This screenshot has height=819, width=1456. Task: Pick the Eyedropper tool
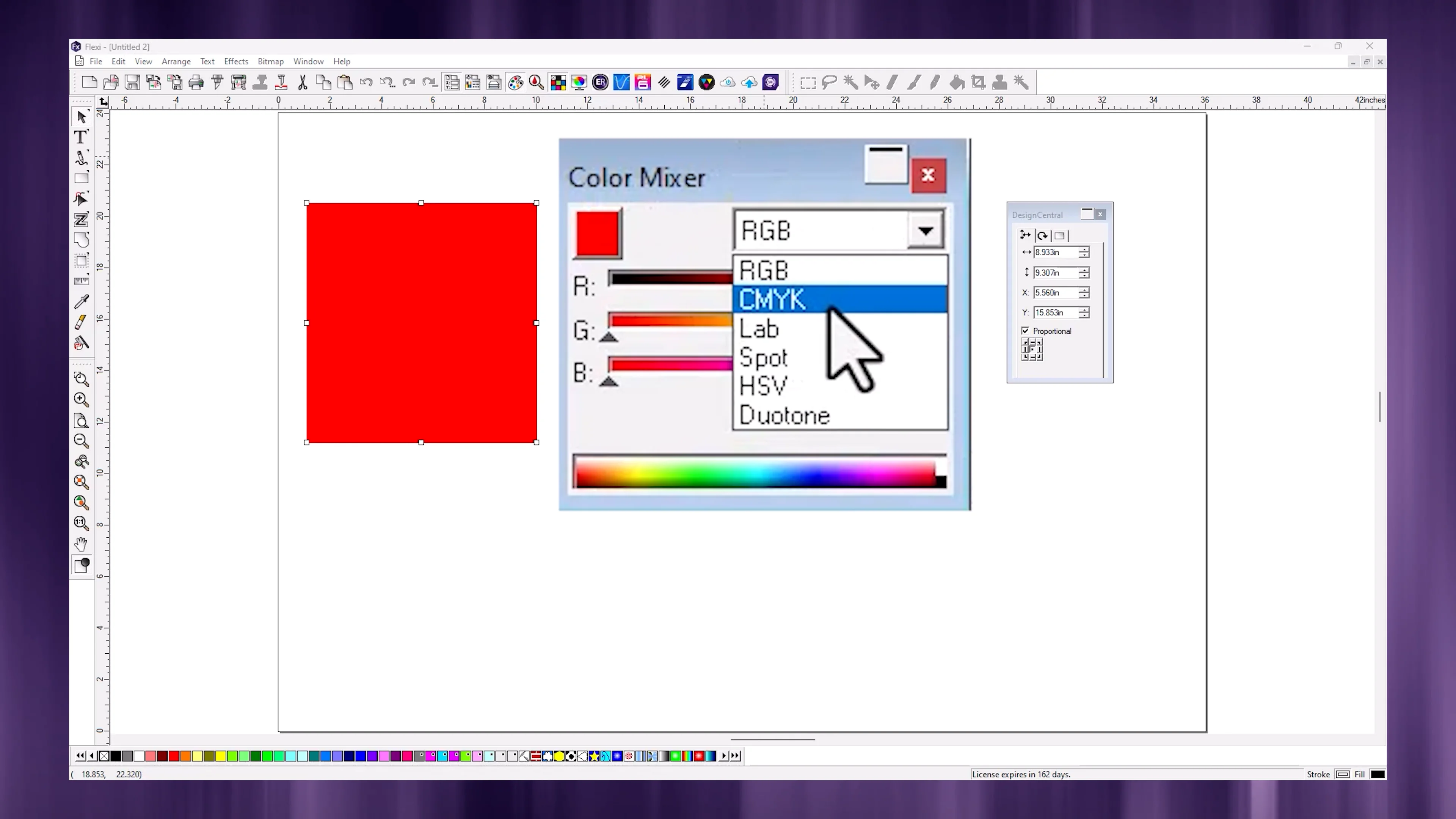pos(81,302)
